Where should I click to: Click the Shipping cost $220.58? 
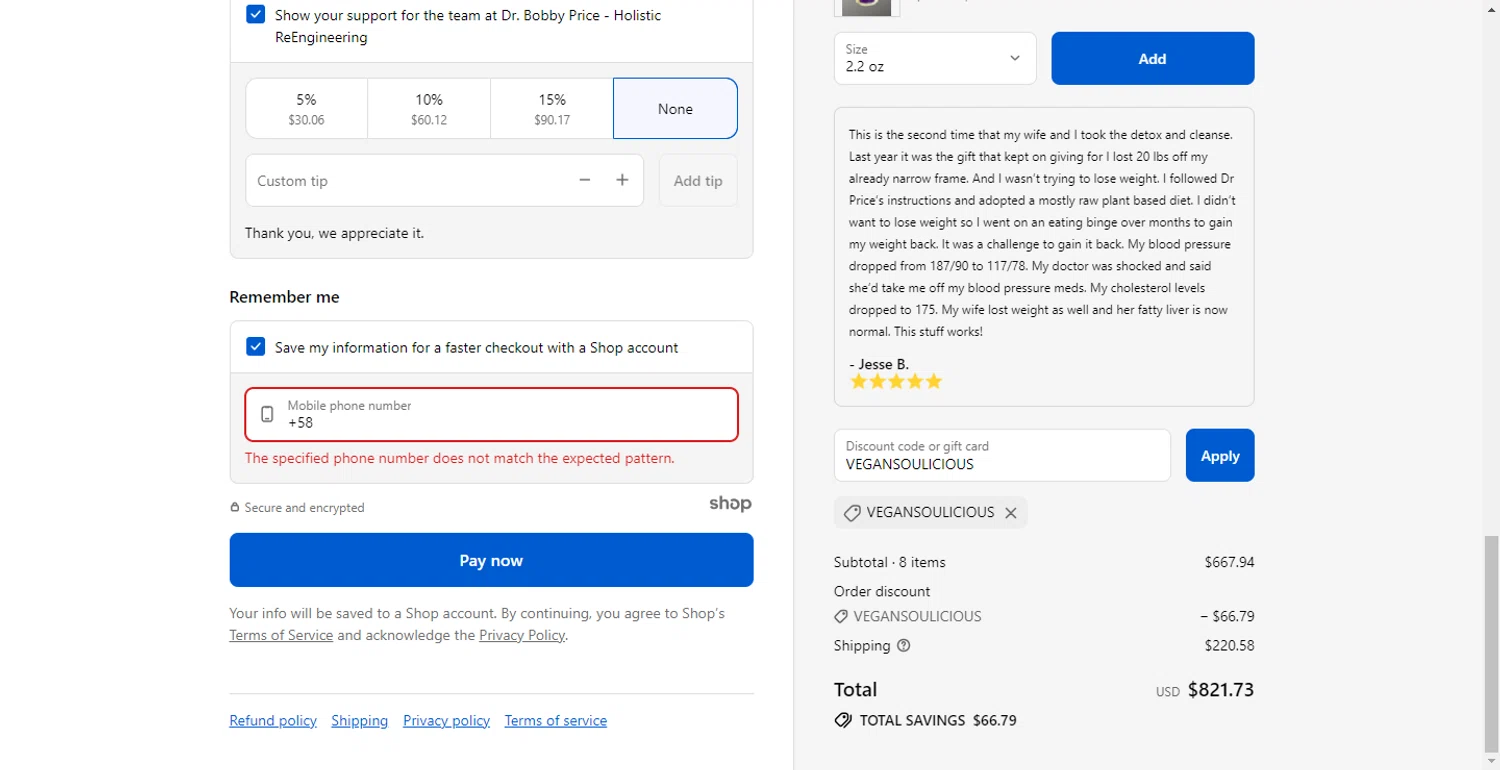1229,645
